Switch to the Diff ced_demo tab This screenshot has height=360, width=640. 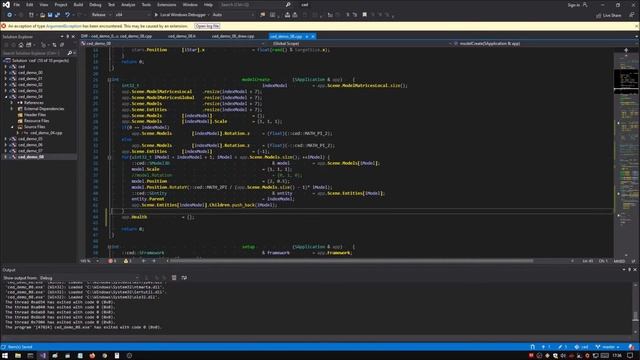[x=116, y=36]
